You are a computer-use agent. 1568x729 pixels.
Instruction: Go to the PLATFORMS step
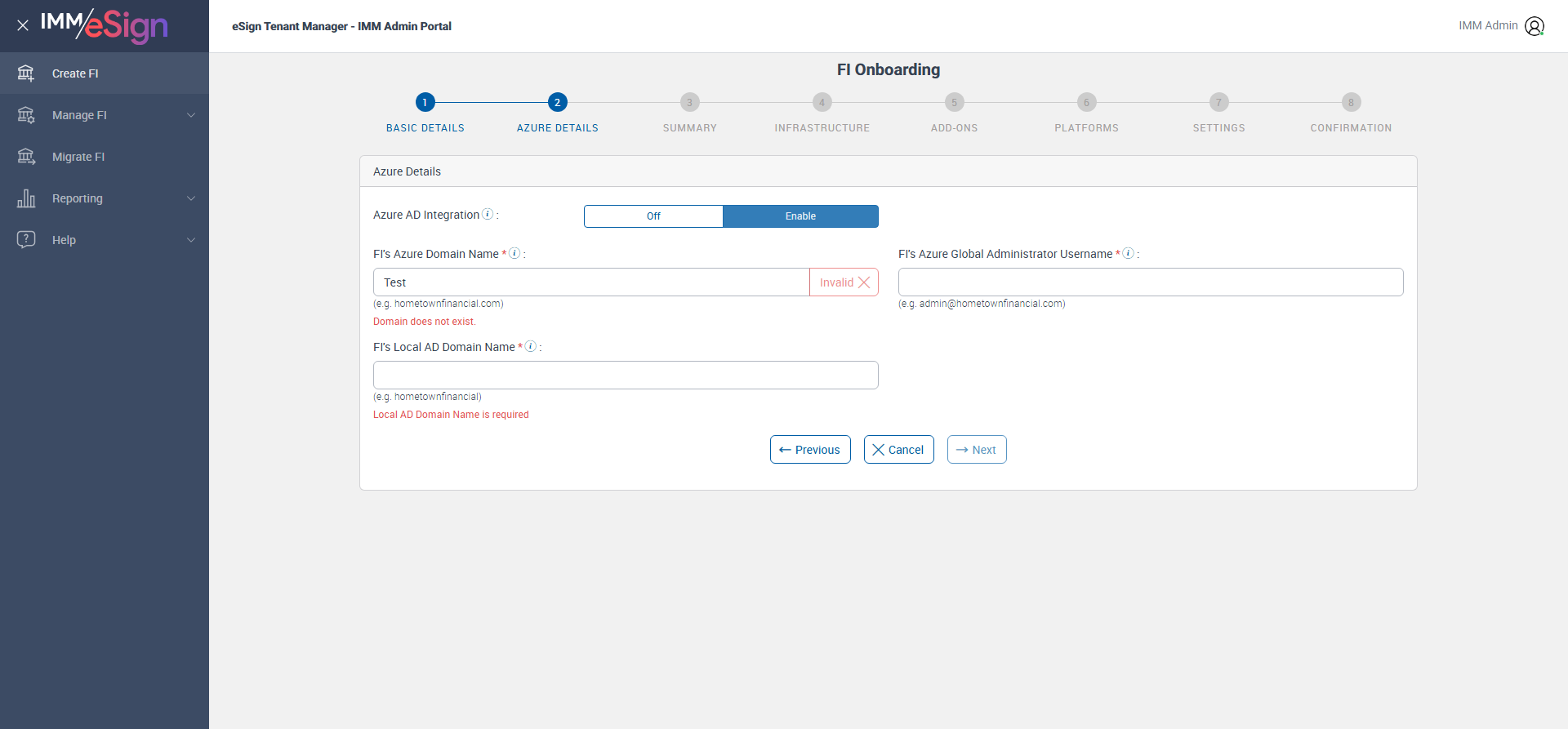click(x=1086, y=128)
